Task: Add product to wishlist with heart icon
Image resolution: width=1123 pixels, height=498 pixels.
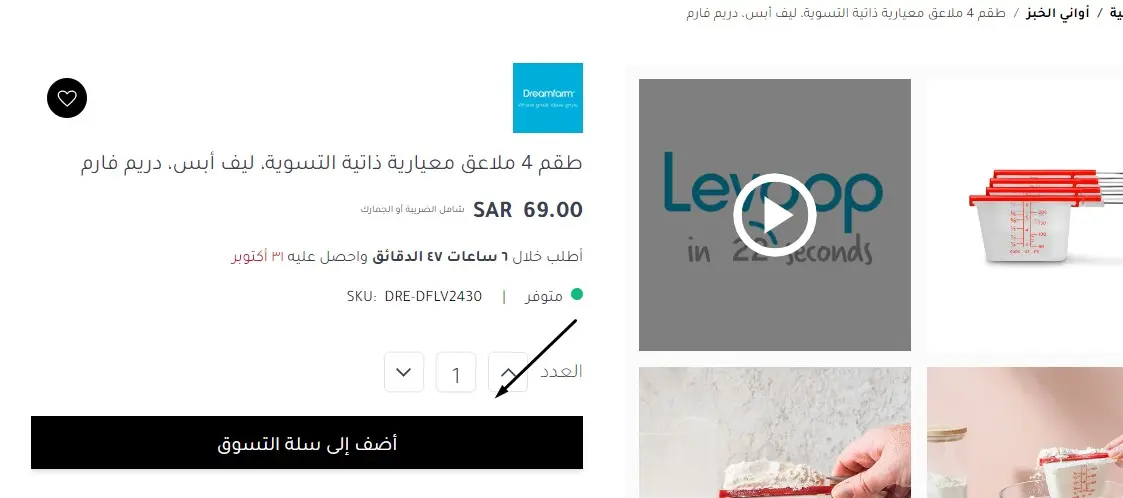Action: [x=67, y=98]
